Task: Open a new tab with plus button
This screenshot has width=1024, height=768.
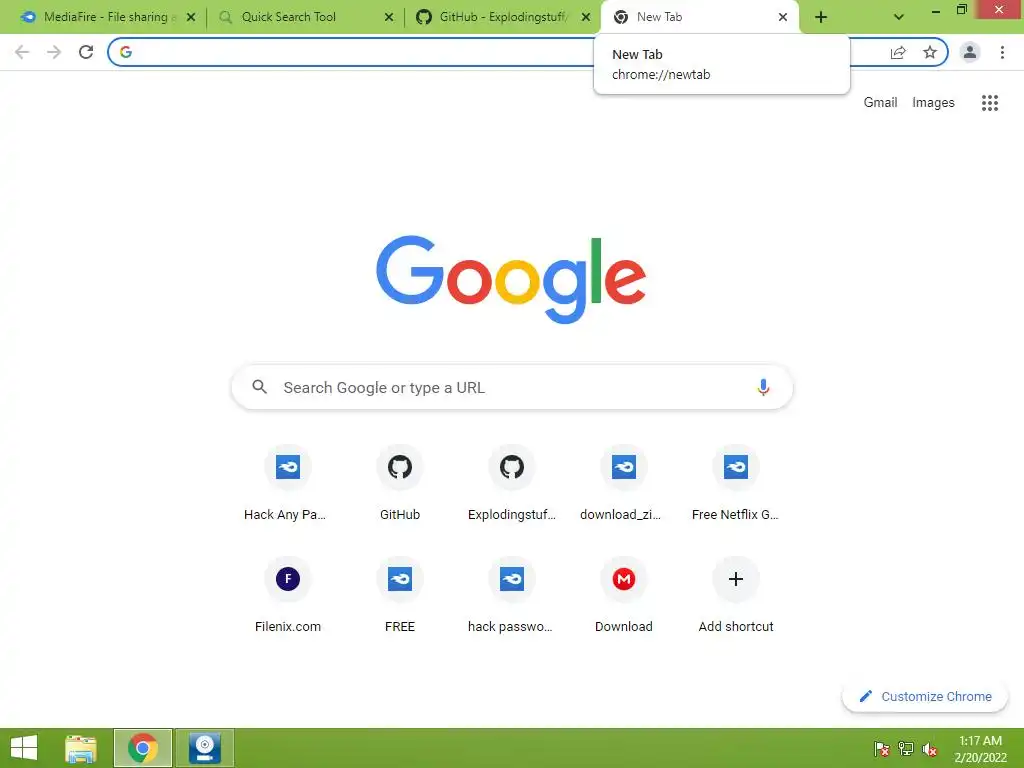Action: pyautogui.click(x=821, y=17)
